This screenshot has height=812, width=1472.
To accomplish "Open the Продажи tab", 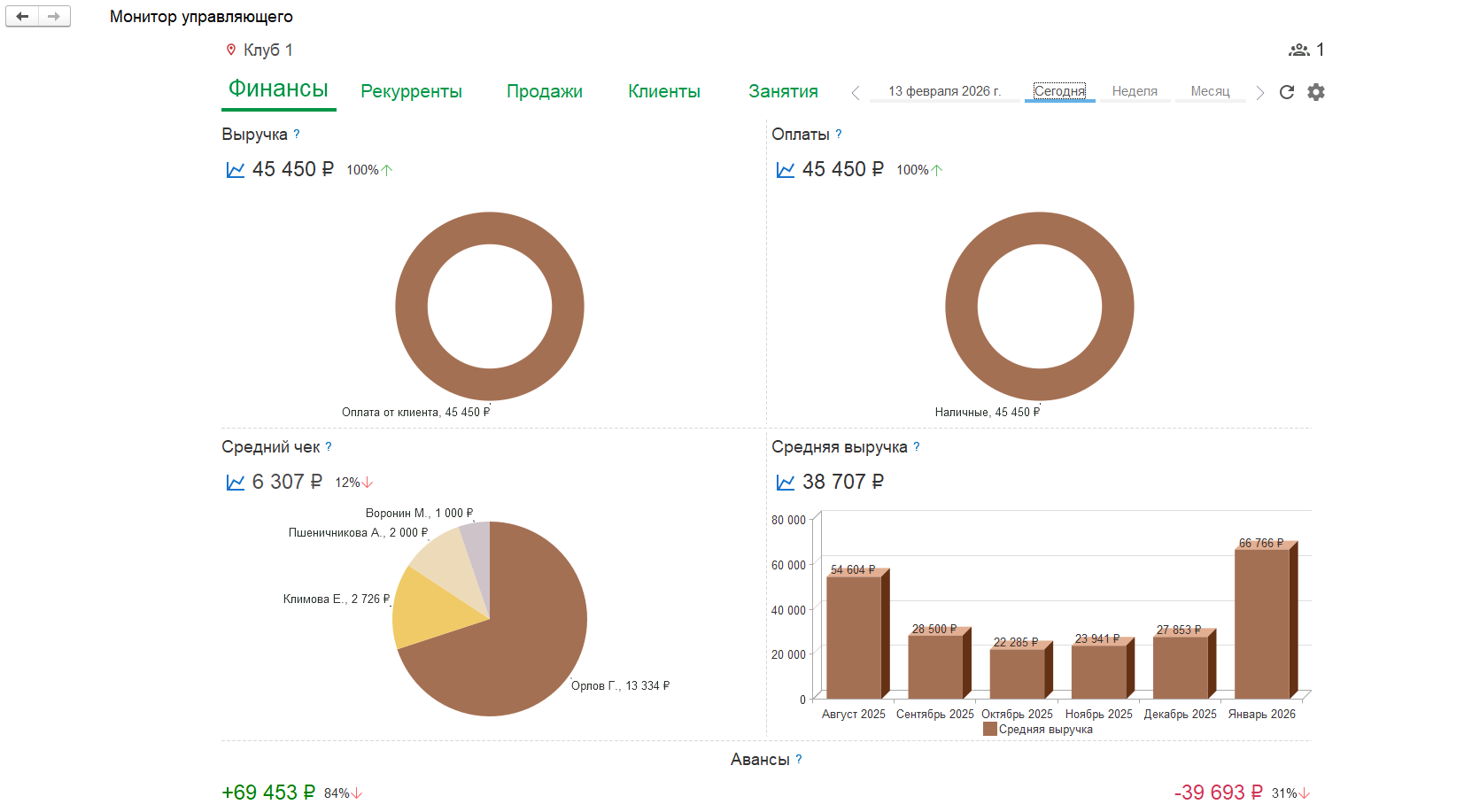I will click(544, 91).
